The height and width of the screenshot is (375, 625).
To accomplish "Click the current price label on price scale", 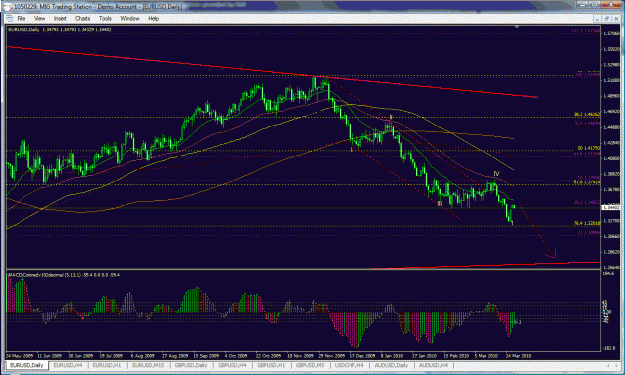I will [610, 207].
